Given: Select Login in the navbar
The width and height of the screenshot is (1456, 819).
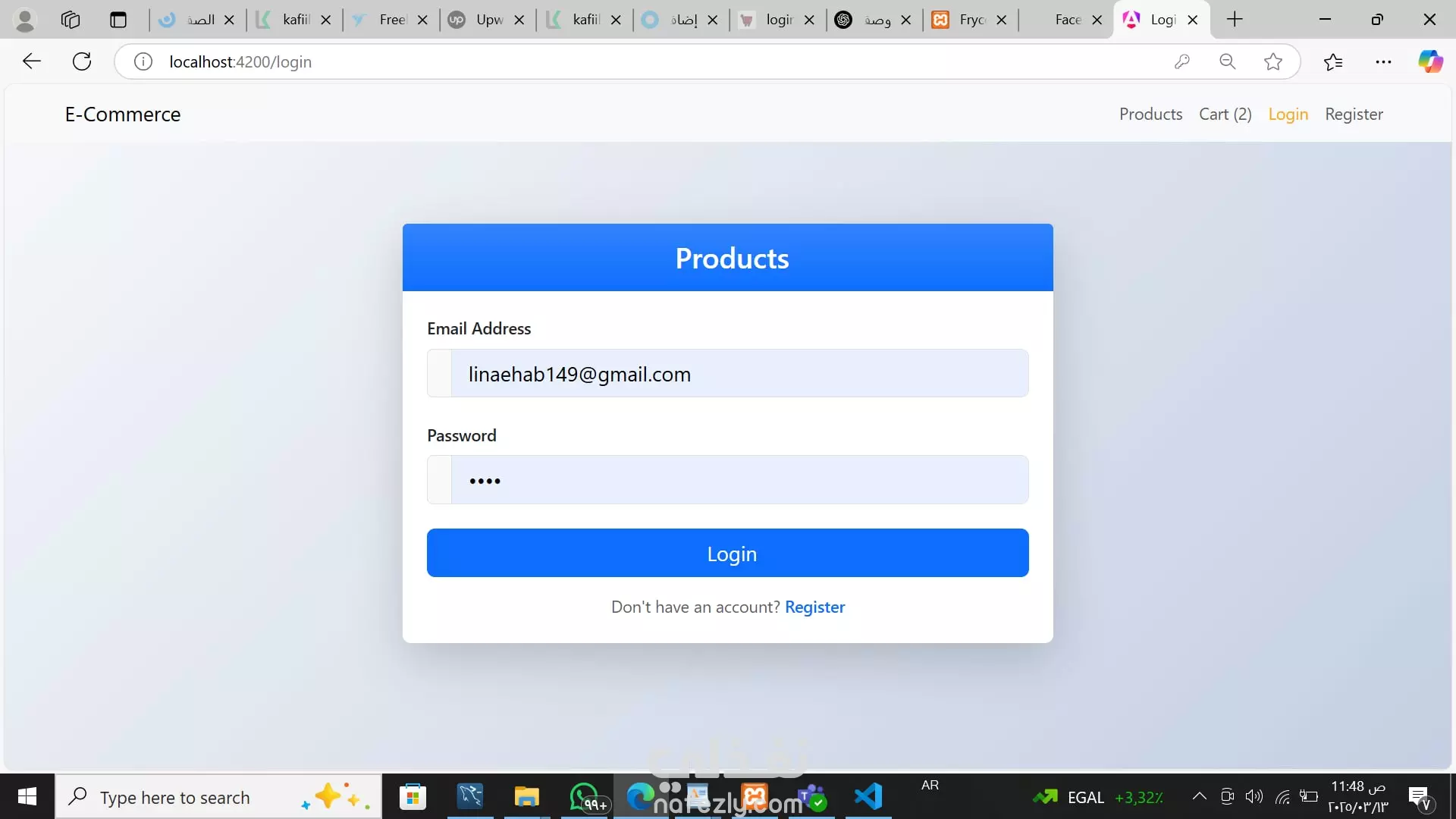Looking at the screenshot, I should (x=1288, y=115).
